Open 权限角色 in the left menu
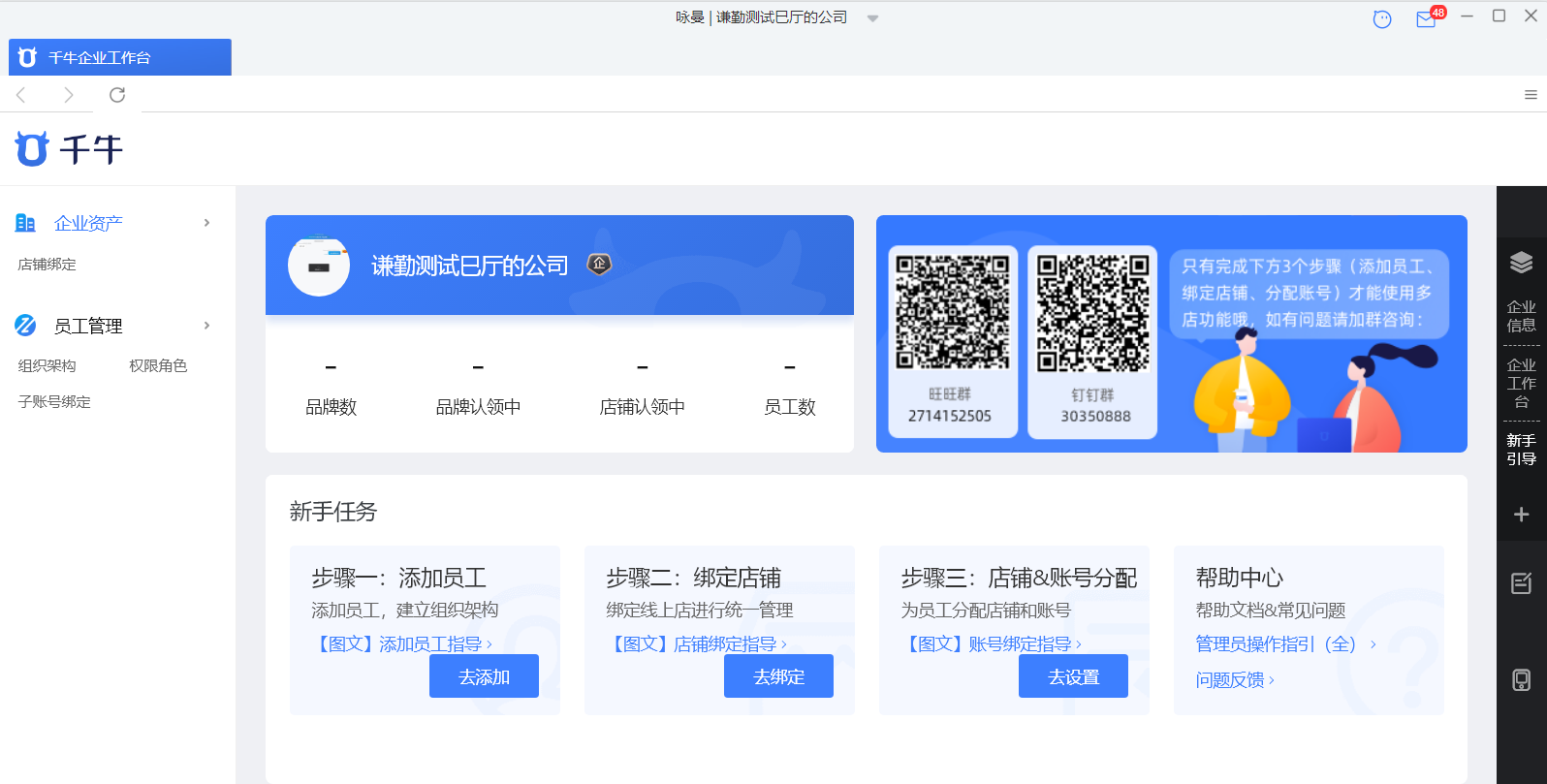This screenshot has width=1547, height=784. [158, 365]
